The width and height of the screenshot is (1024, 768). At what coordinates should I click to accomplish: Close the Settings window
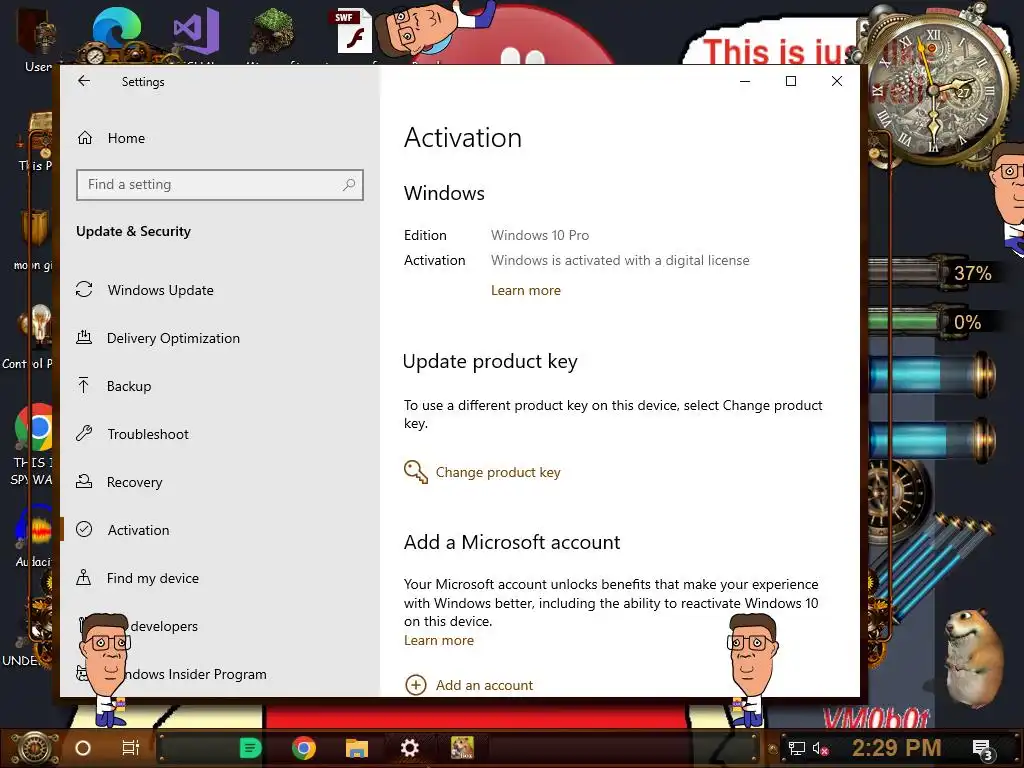click(837, 81)
